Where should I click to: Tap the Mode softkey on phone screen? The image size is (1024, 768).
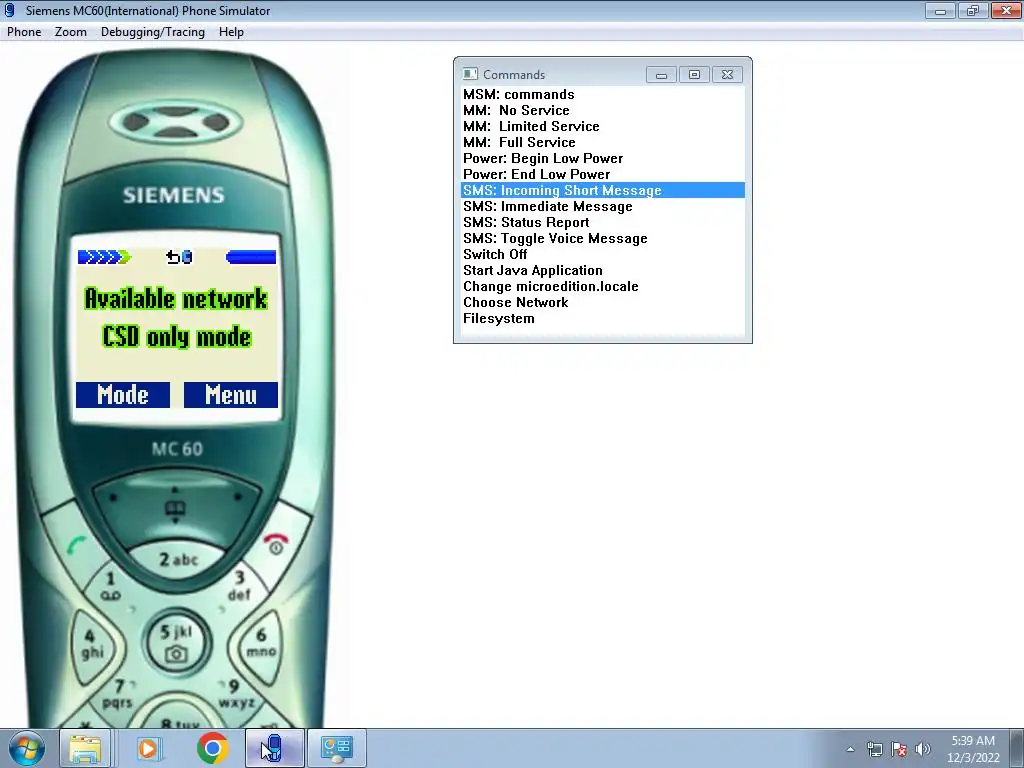point(123,395)
